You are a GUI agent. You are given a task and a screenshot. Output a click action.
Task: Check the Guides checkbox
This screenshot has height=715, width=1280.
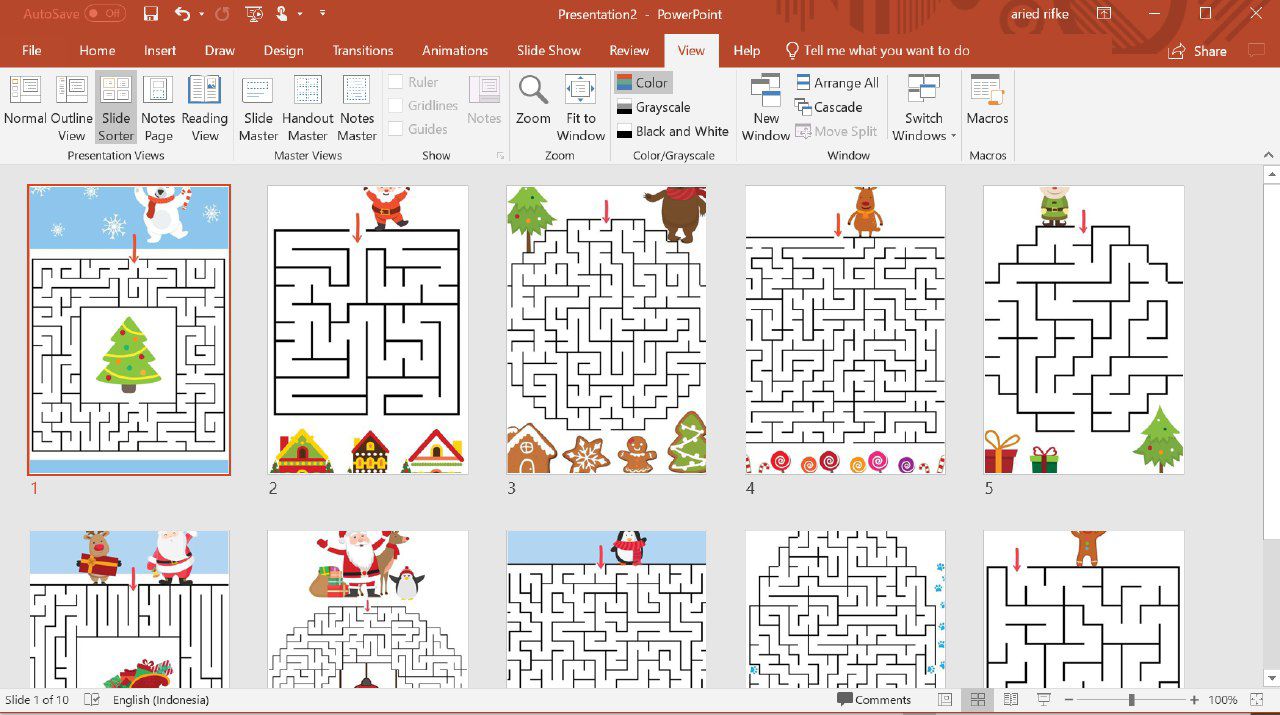click(396, 129)
